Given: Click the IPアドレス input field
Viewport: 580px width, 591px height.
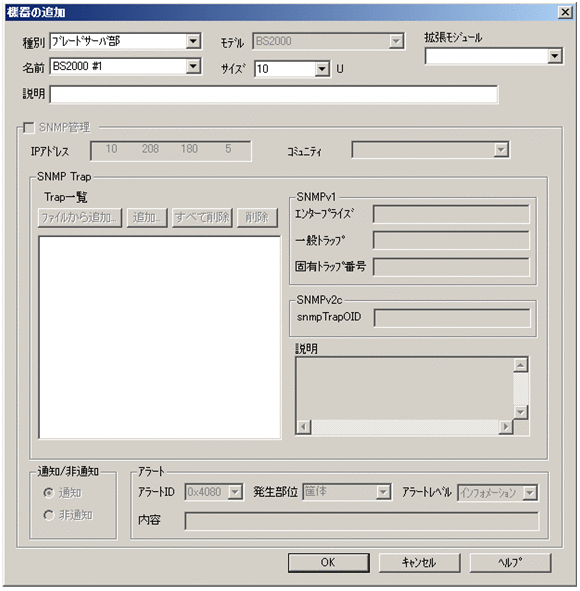Looking at the screenshot, I should [x=171, y=151].
